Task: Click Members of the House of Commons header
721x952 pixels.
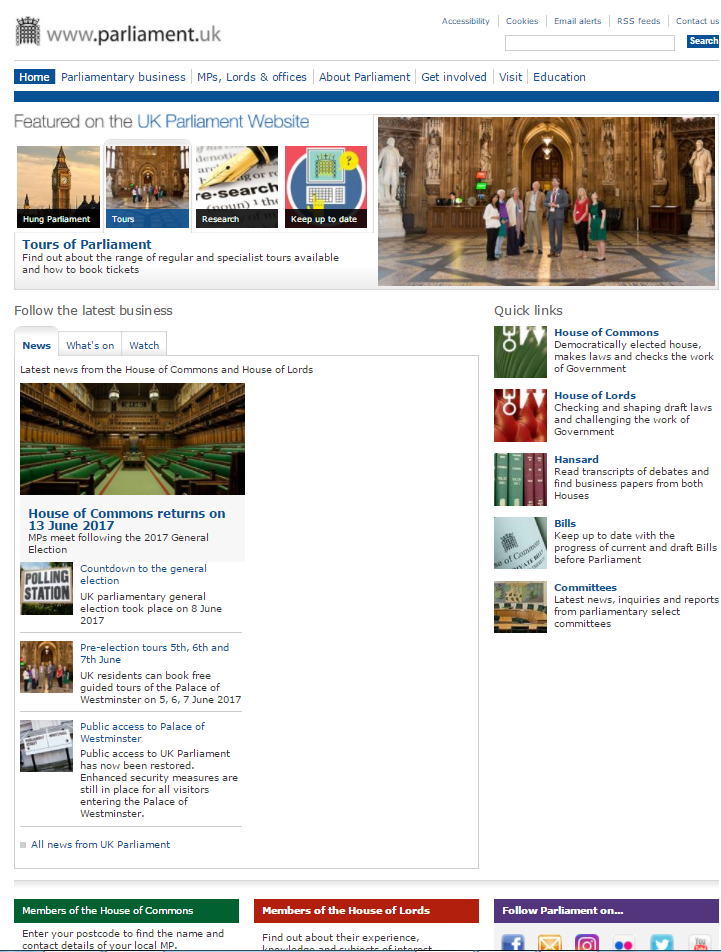Action: (x=126, y=911)
